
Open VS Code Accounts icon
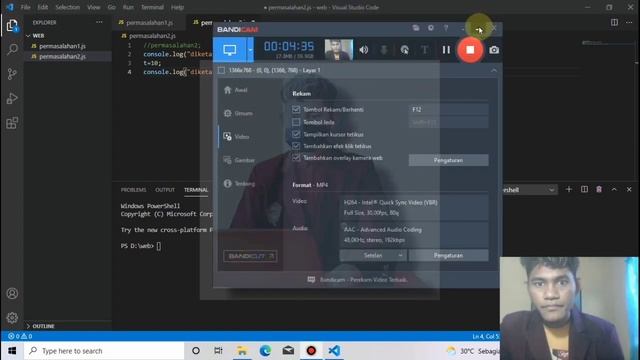click(12, 293)
